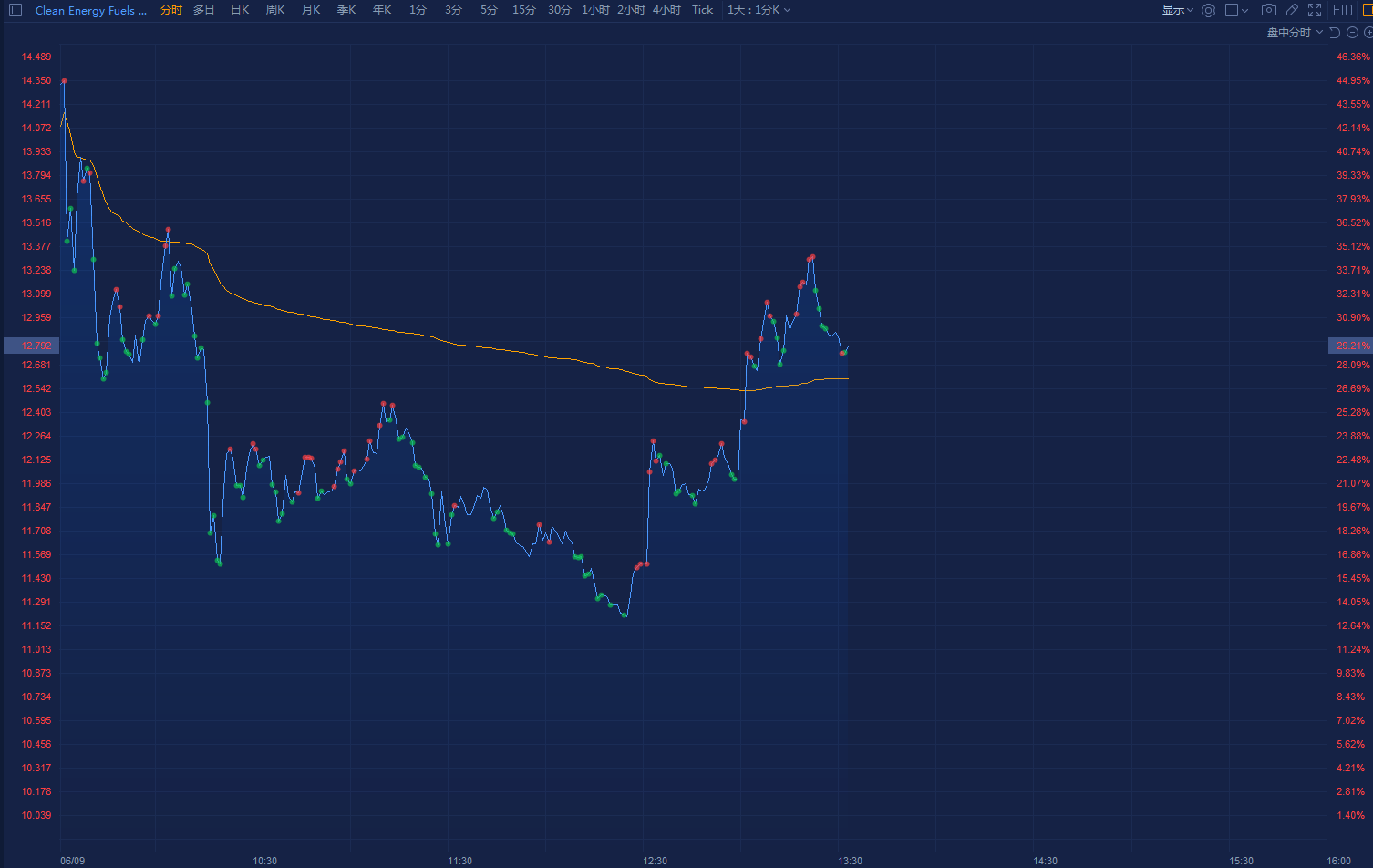Select the 分时 intraday tab

(171, 10)
